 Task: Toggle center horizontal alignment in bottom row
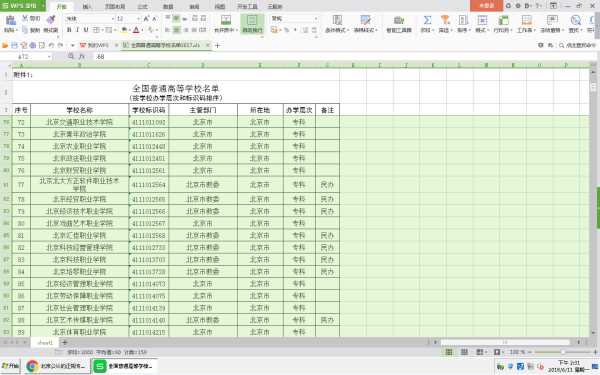pyautogui.click(x=176, y=30)
